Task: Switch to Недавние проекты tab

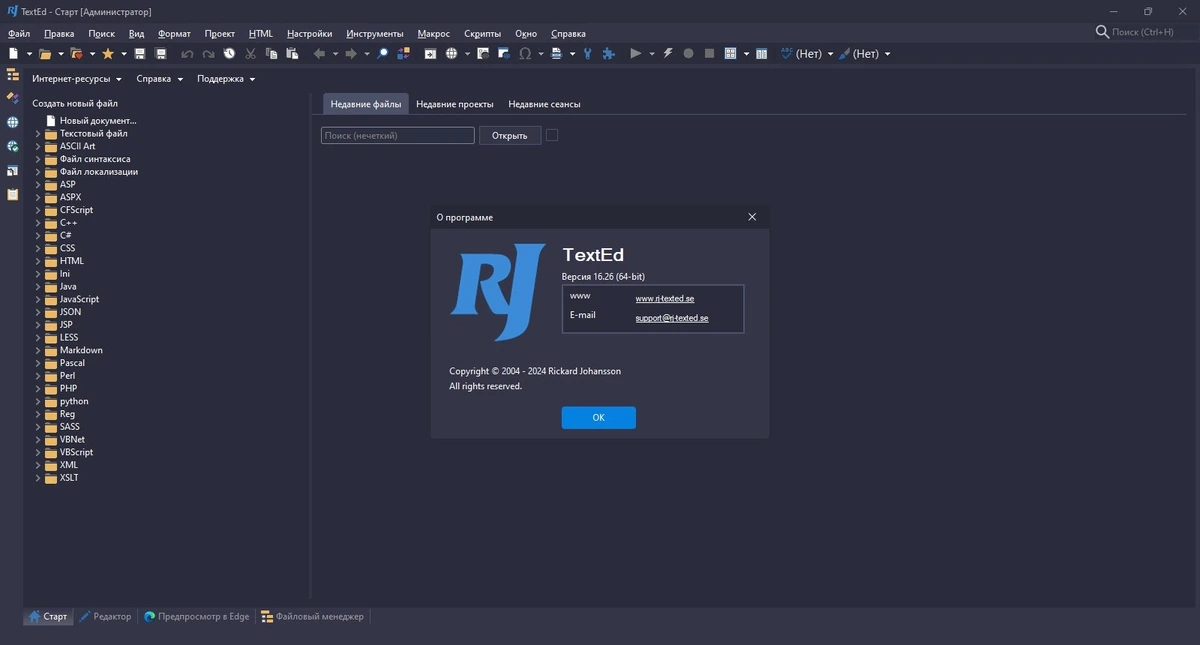Action: click(x=455, y=104)
